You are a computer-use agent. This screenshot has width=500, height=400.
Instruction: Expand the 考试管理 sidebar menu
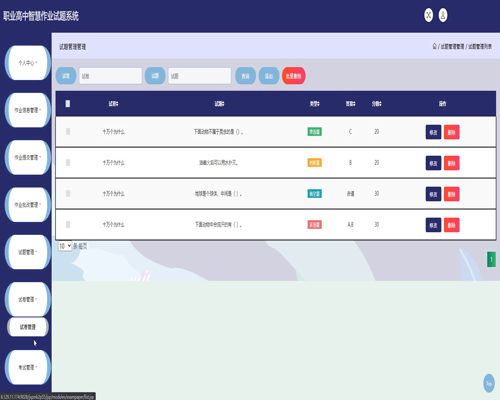28,367
